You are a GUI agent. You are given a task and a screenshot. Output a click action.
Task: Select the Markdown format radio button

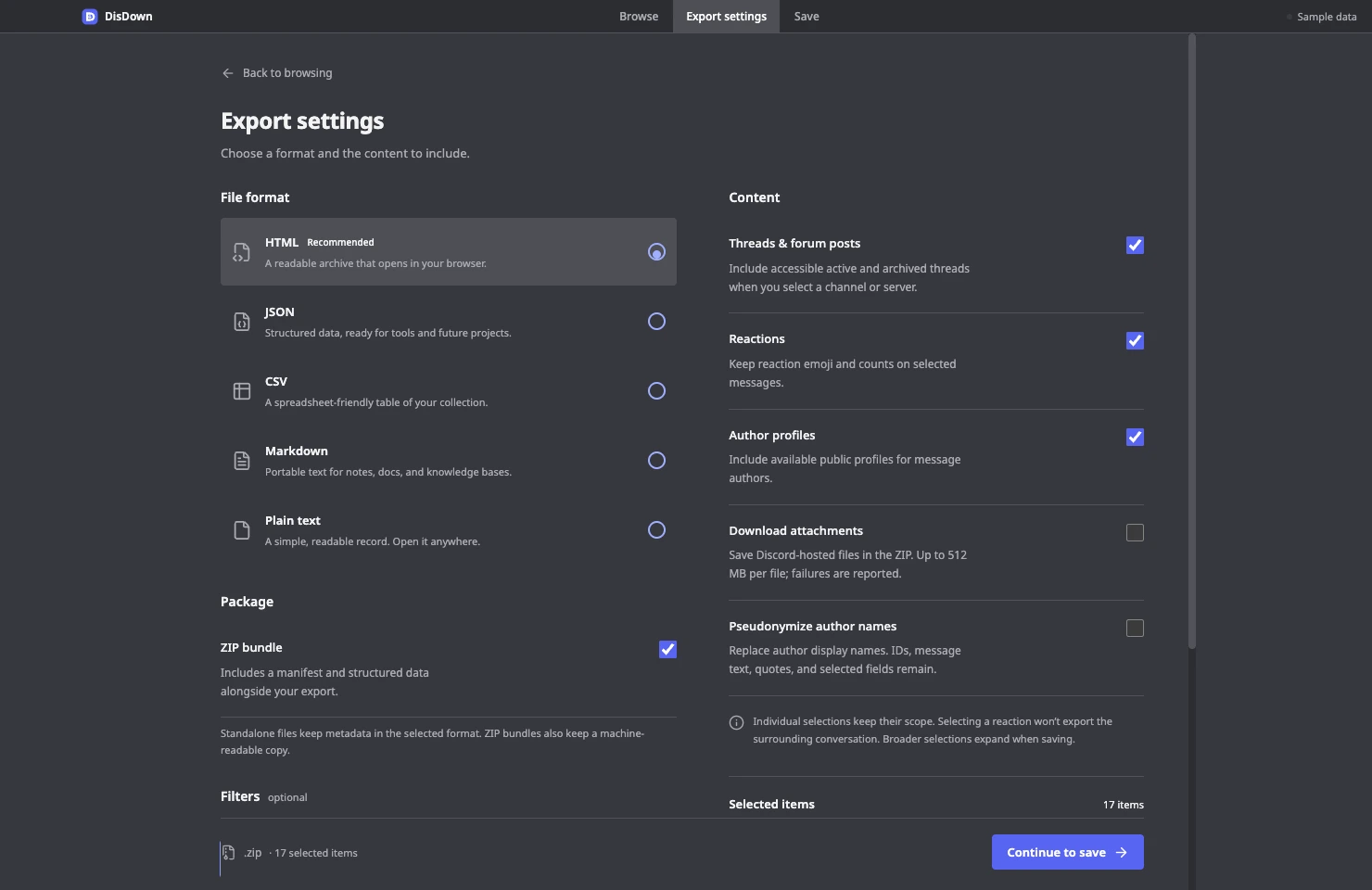pos(656,461)
